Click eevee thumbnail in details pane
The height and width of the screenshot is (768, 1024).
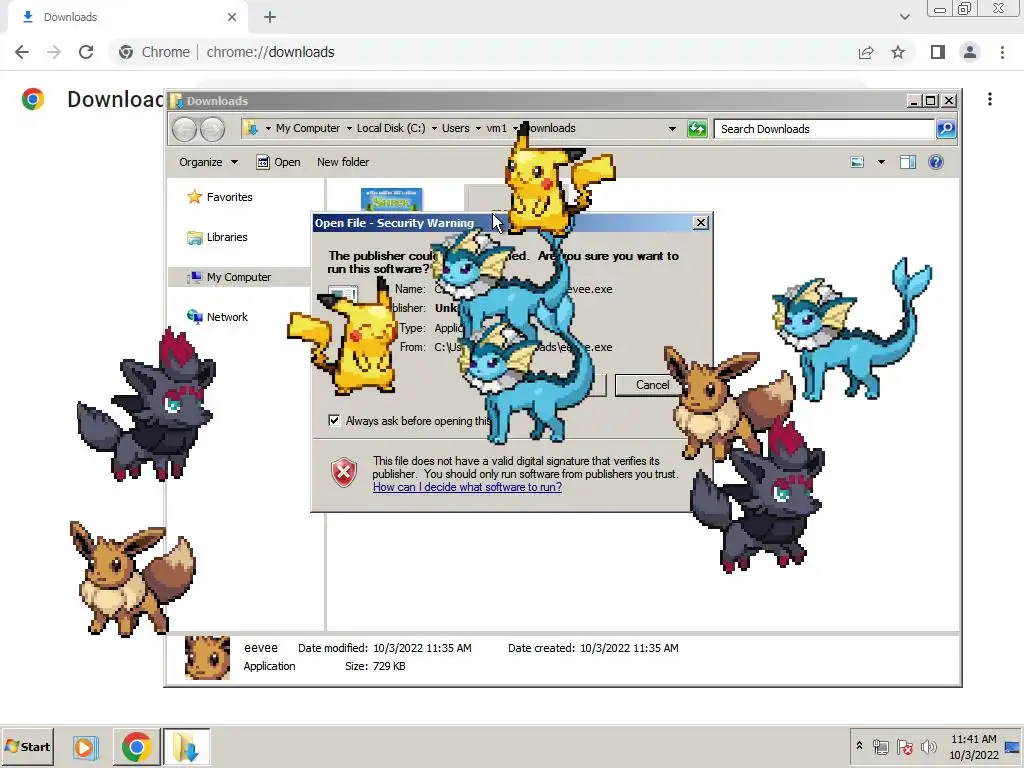(x=207, y=658)
